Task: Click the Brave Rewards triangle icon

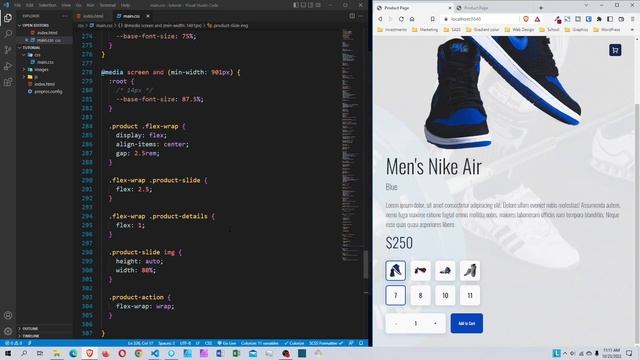Action: [x=537, y=19]
